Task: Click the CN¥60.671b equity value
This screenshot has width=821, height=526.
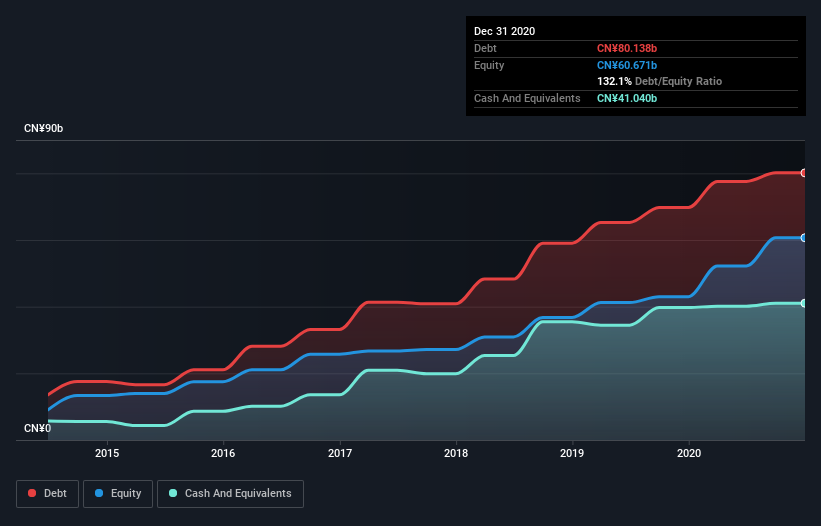Action: [x=627, y=65]
